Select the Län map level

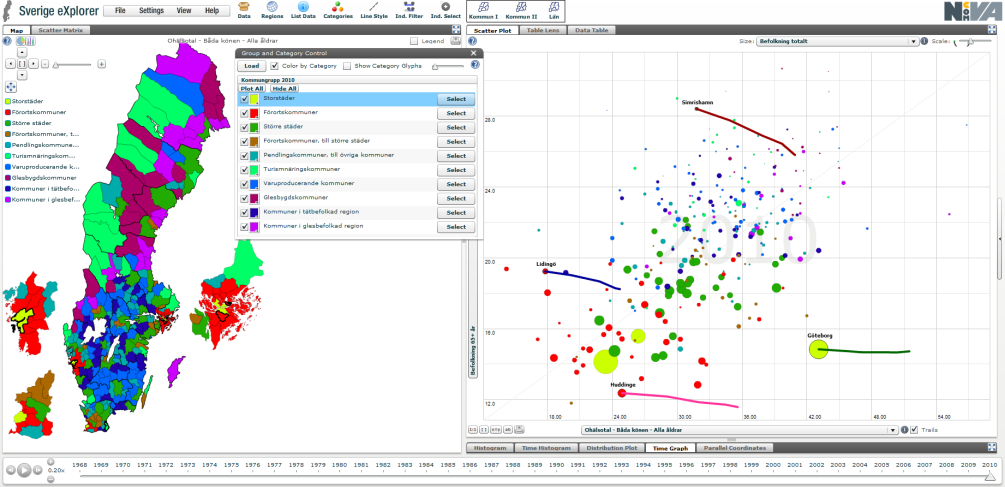coord(554,10)
